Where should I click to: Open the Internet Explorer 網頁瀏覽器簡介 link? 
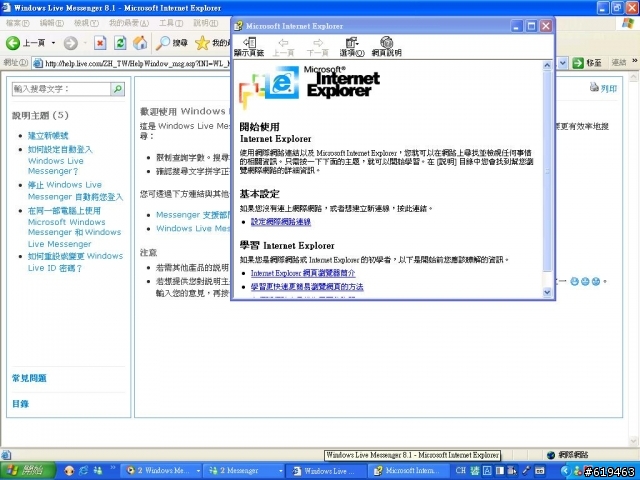click(x=303, y=273)
